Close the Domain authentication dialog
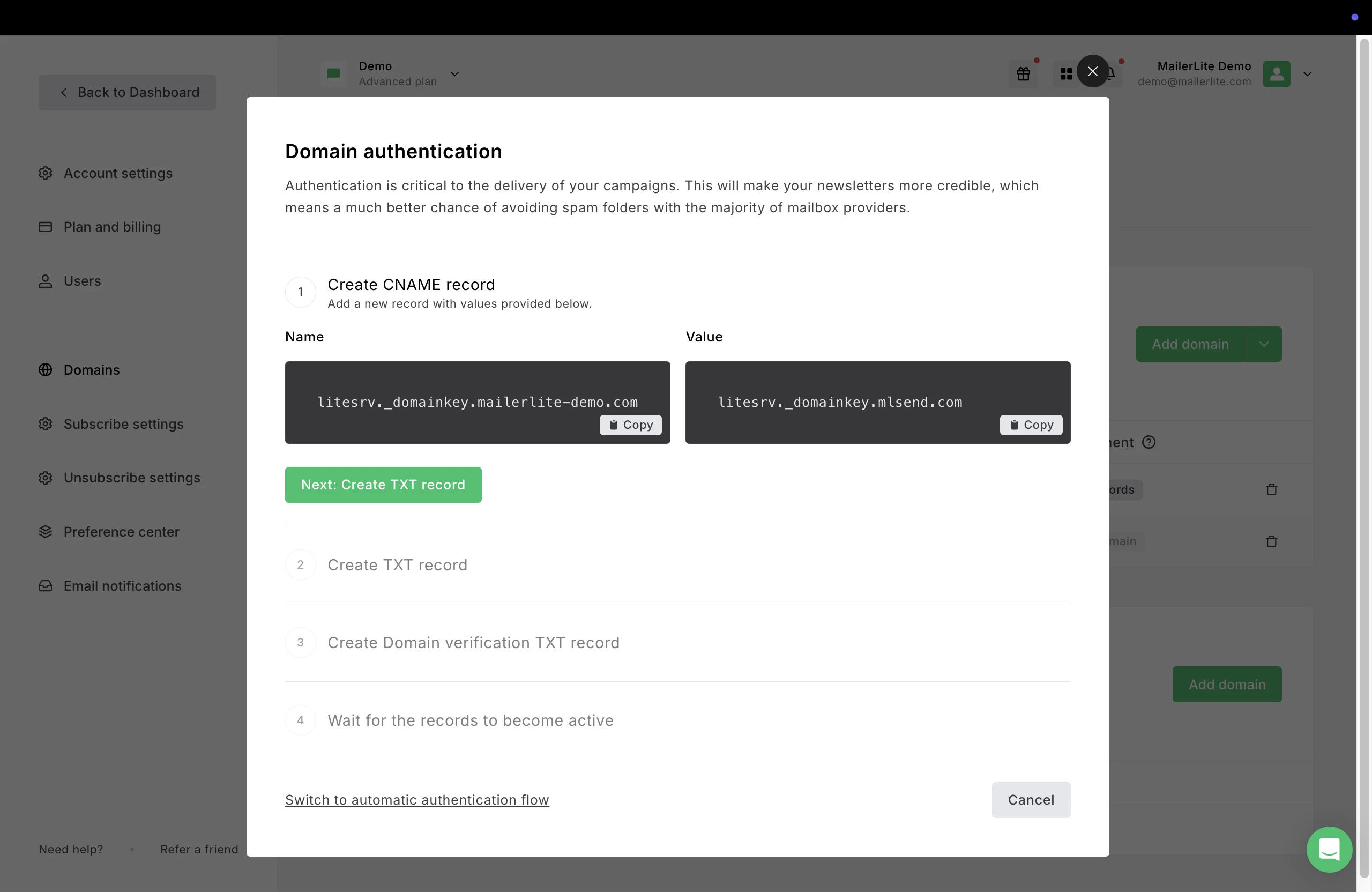Screen dimensions: 1372x892 click(x=1092, y=71)
